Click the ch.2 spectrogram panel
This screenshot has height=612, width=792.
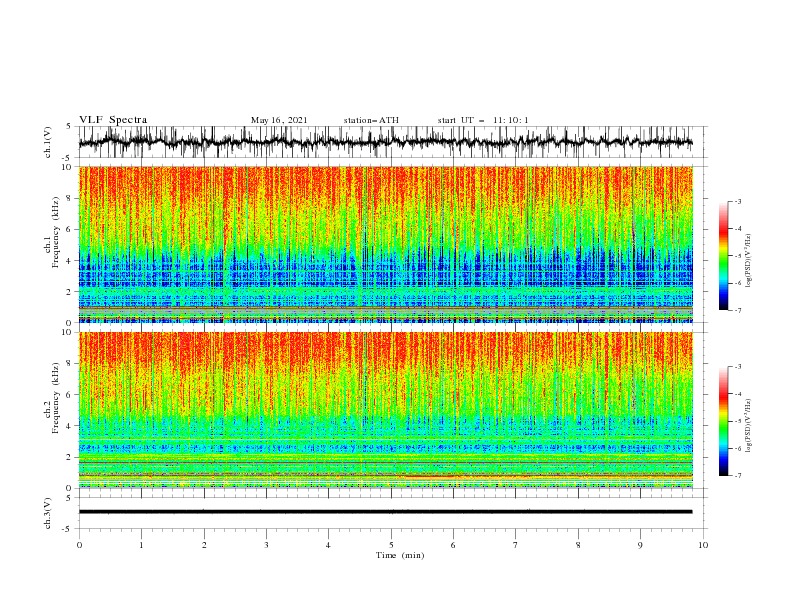pyautogui.click(x=386, y=410)
